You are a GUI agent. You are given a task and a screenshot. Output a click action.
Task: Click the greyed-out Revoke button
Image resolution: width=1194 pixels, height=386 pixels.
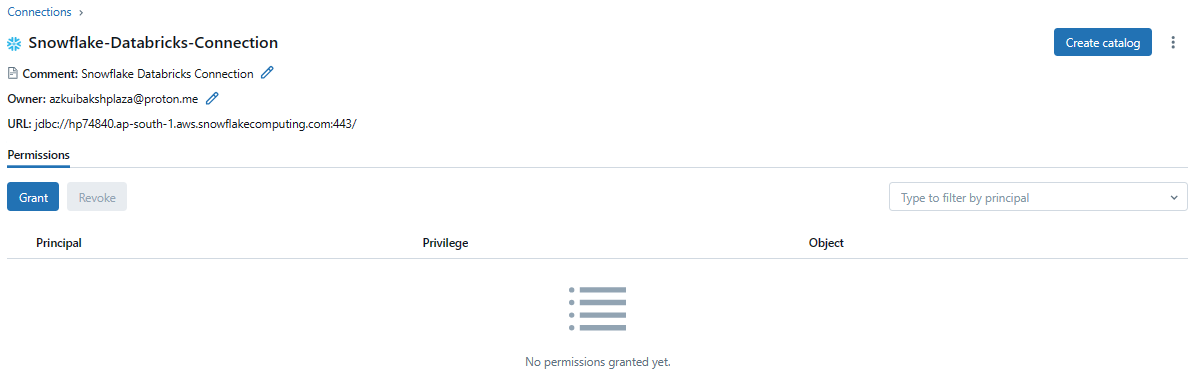[x=97, y=197]
